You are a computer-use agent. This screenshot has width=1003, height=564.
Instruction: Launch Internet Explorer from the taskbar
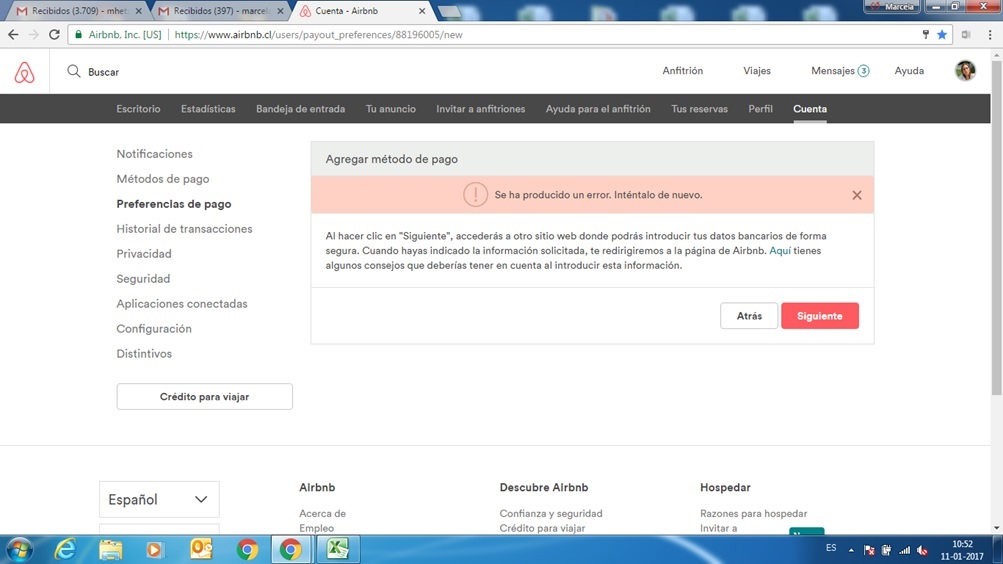(x=65, y=549)
